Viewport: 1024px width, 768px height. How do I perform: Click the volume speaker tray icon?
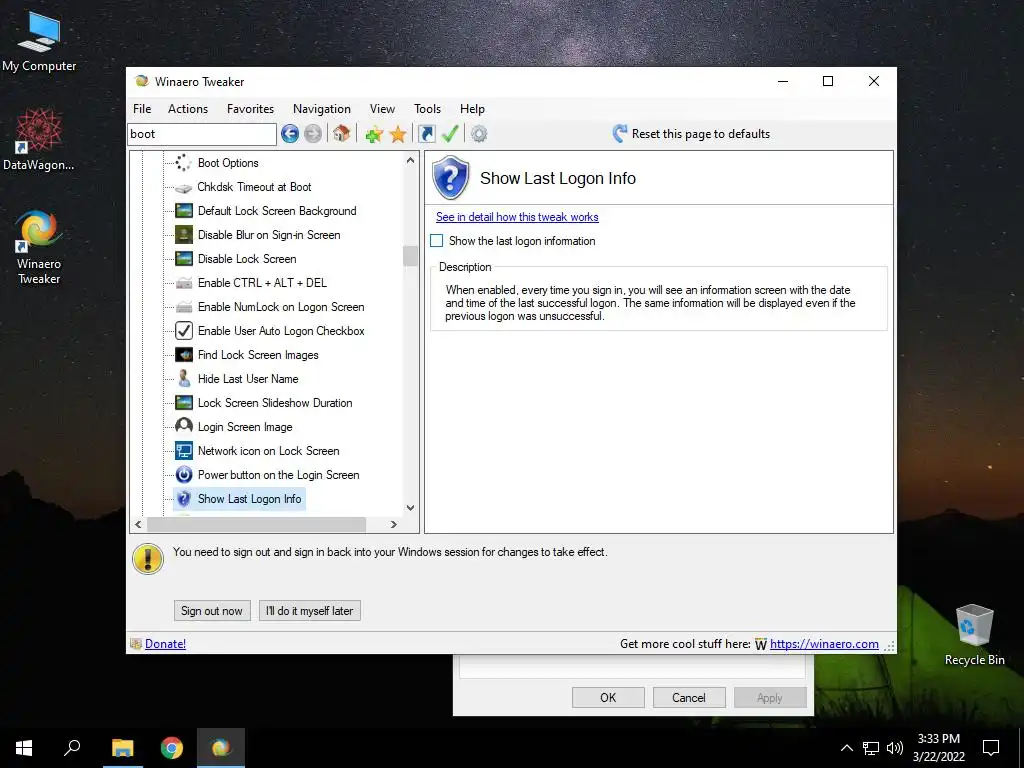[895, 748]
